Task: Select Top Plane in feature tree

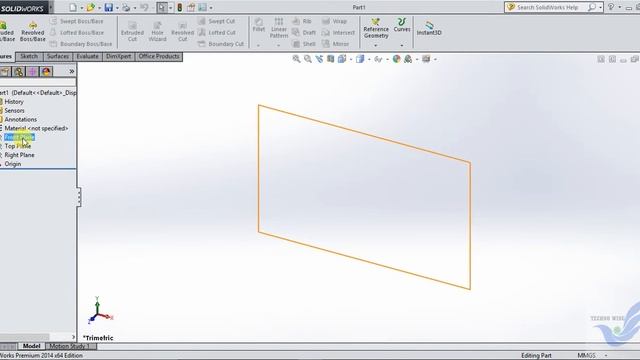Action: (x=18, y=146)
